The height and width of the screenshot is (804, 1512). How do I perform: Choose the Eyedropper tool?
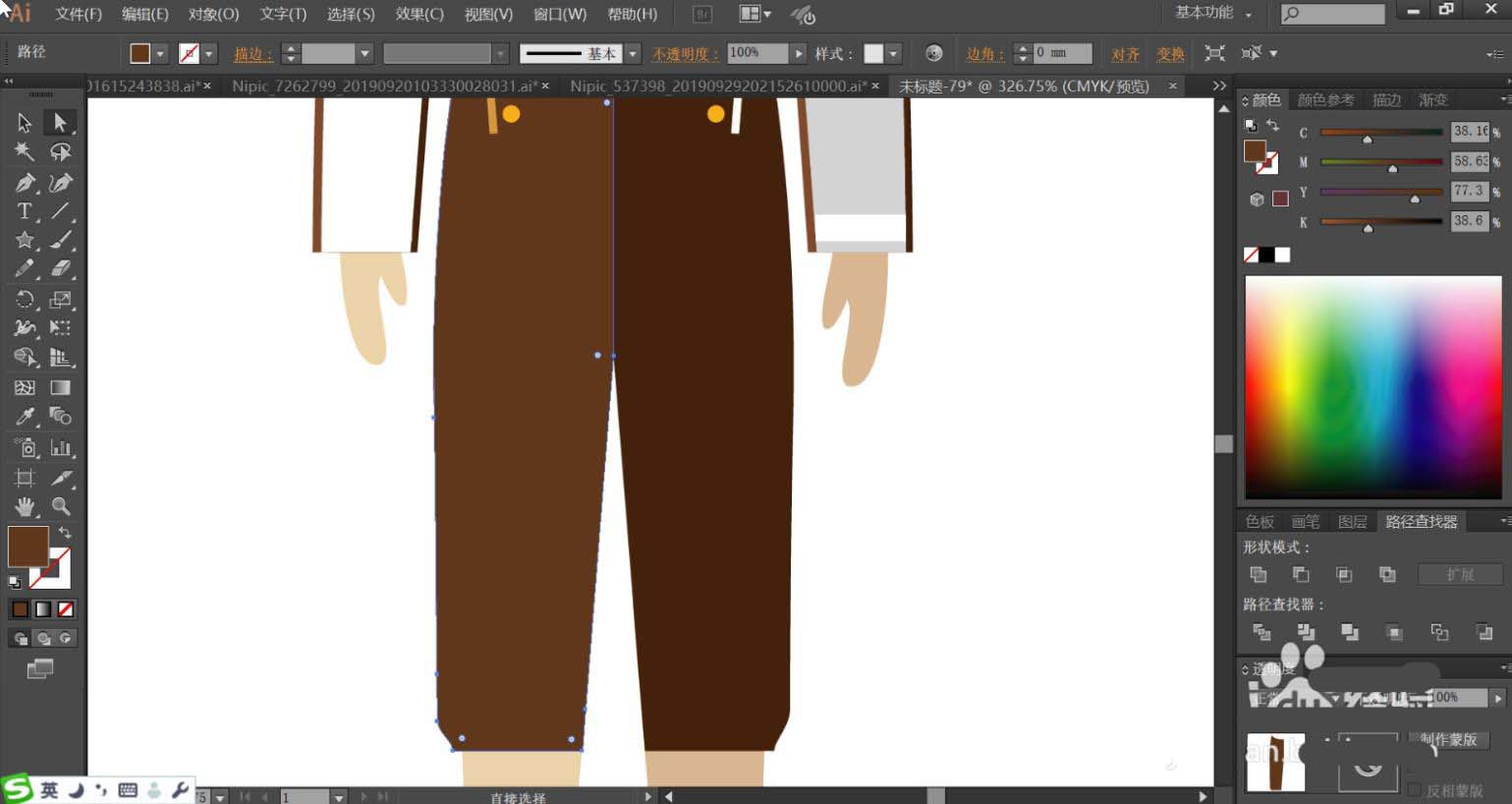(x=25, y=417)
